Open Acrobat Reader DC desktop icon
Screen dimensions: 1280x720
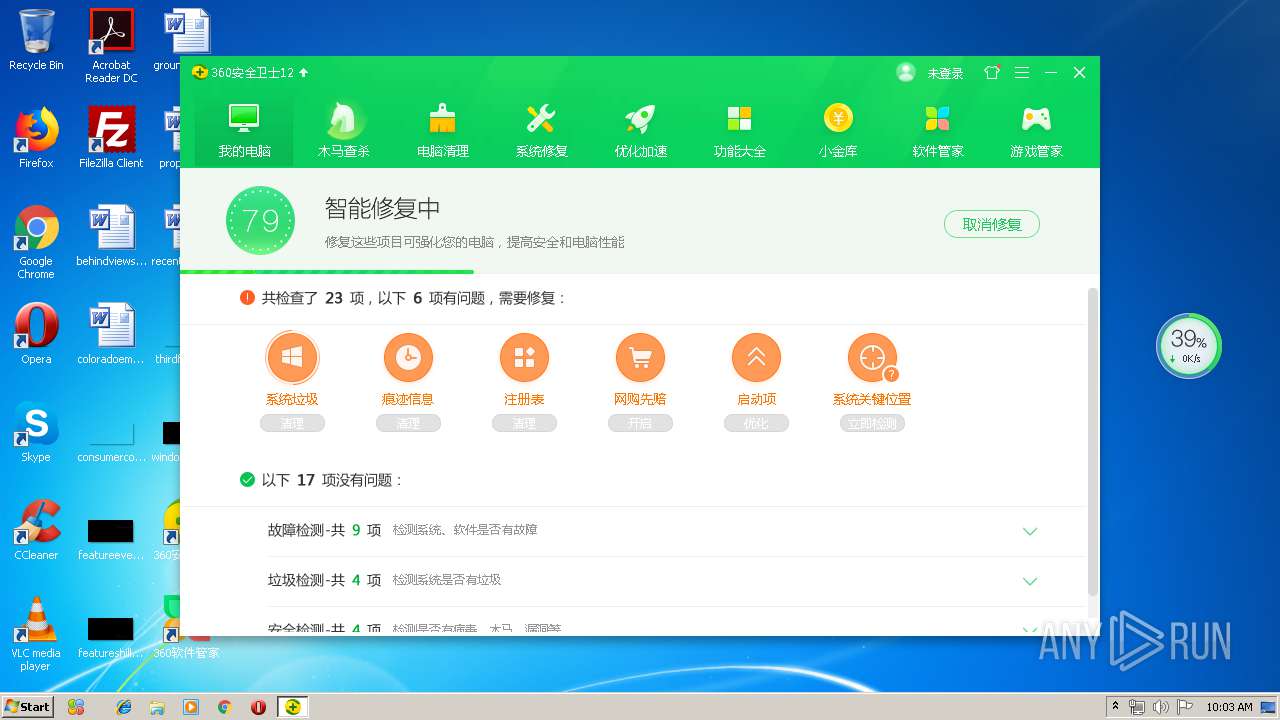point(111,46)
